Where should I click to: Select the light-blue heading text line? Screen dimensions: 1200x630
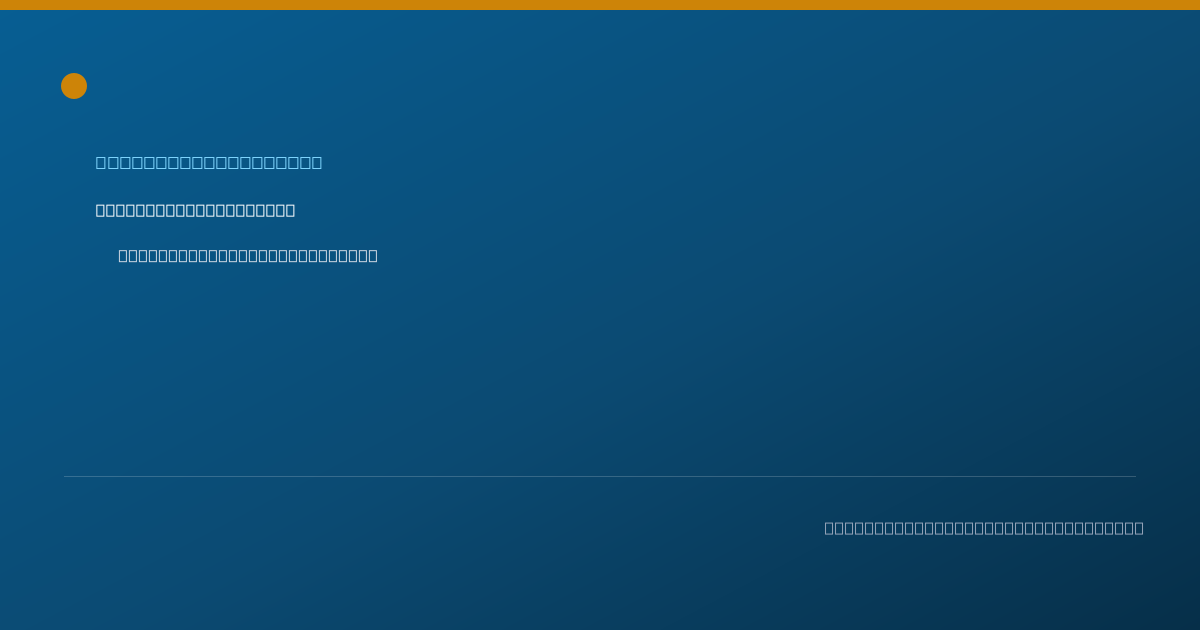point(209,162)
